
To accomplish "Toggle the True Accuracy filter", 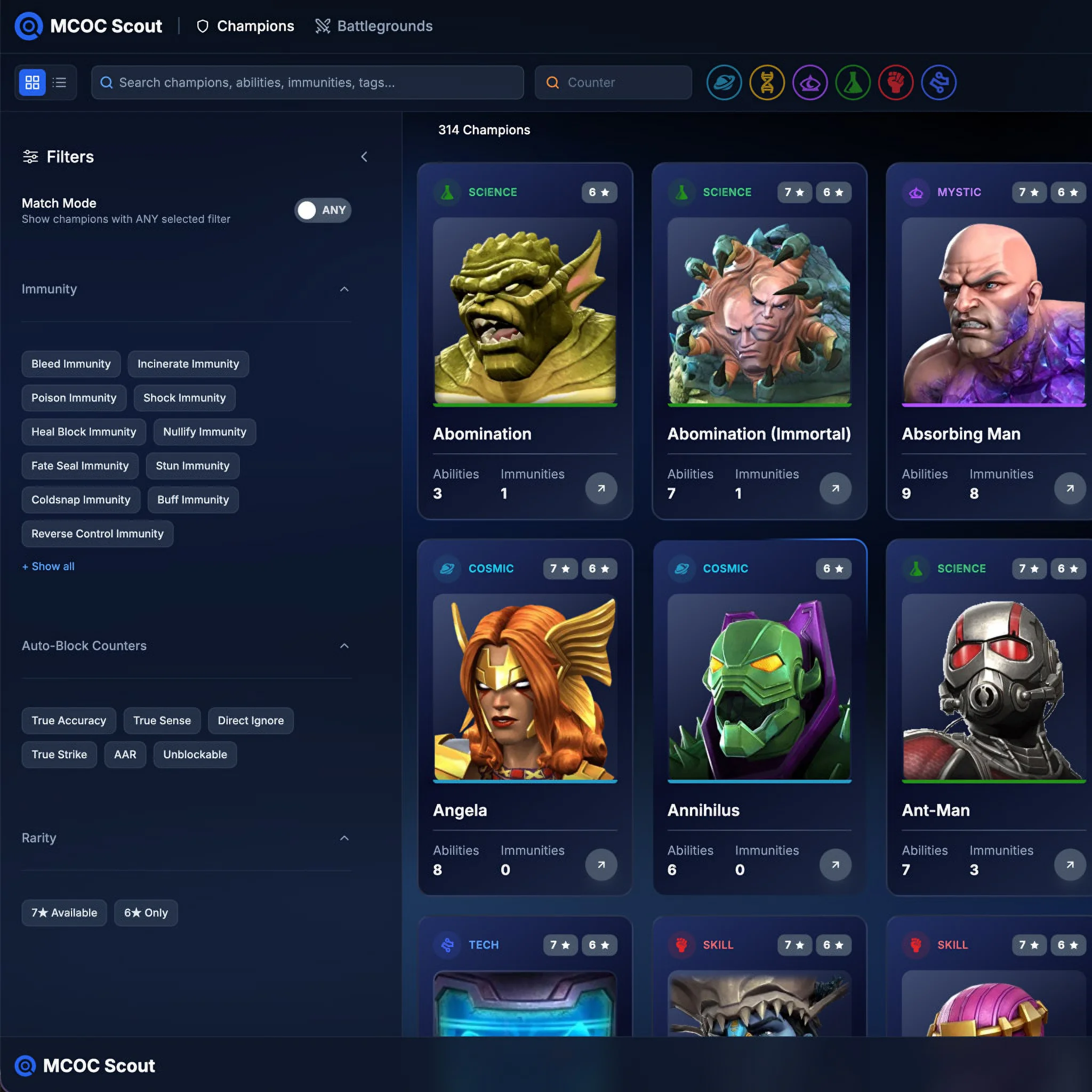I will click(69, 721).
